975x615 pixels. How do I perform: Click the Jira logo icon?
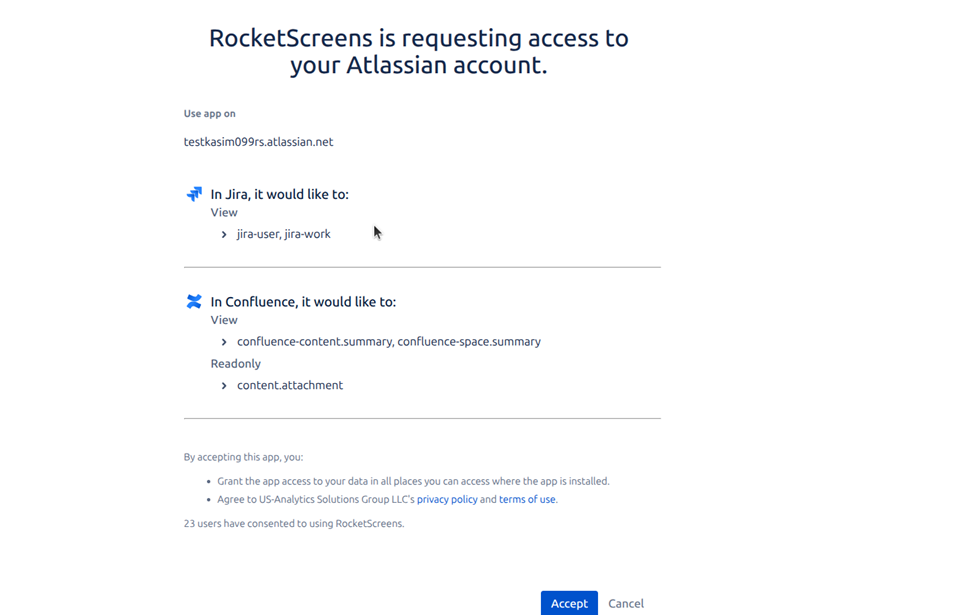tap(194, 194)
